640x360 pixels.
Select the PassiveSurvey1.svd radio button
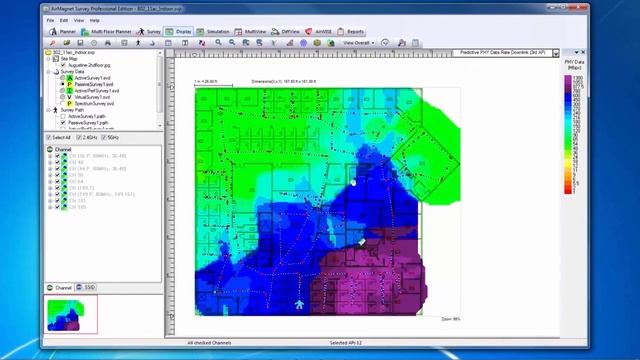(62, 84)
